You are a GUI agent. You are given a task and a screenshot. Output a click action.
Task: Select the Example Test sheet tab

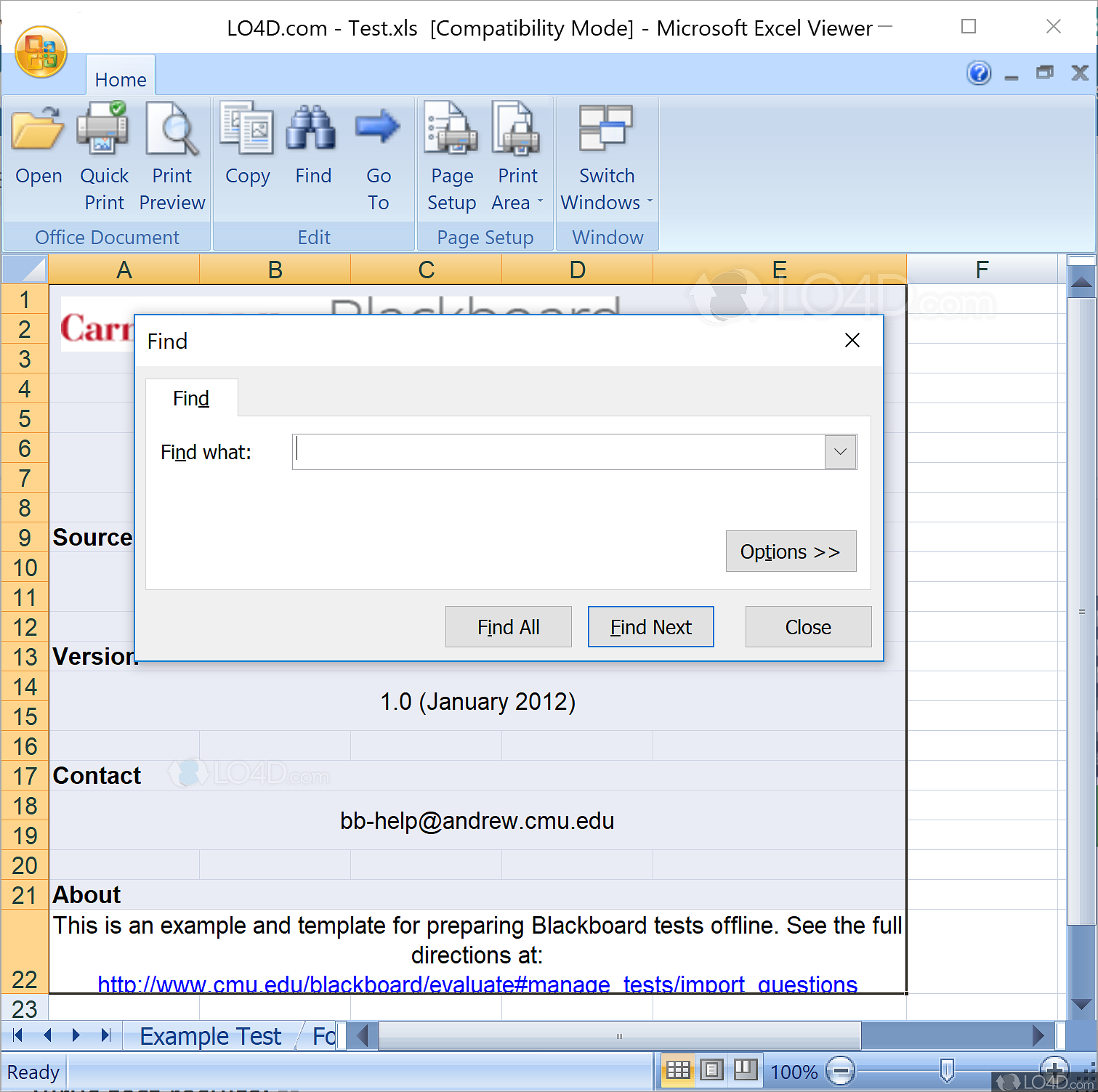pyautogui.click(x=210, y=1036)
